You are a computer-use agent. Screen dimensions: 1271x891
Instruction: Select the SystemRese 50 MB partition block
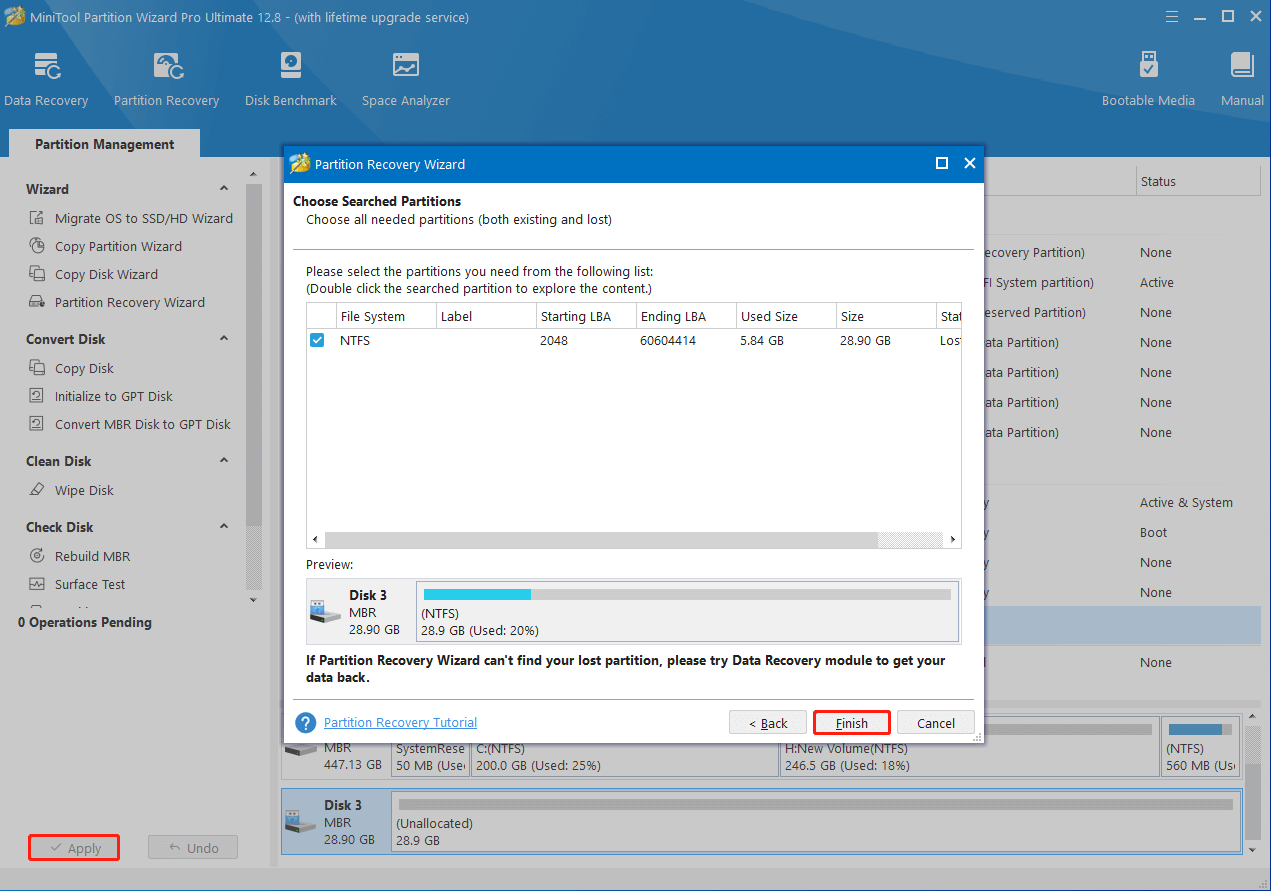tap(430, 756)
